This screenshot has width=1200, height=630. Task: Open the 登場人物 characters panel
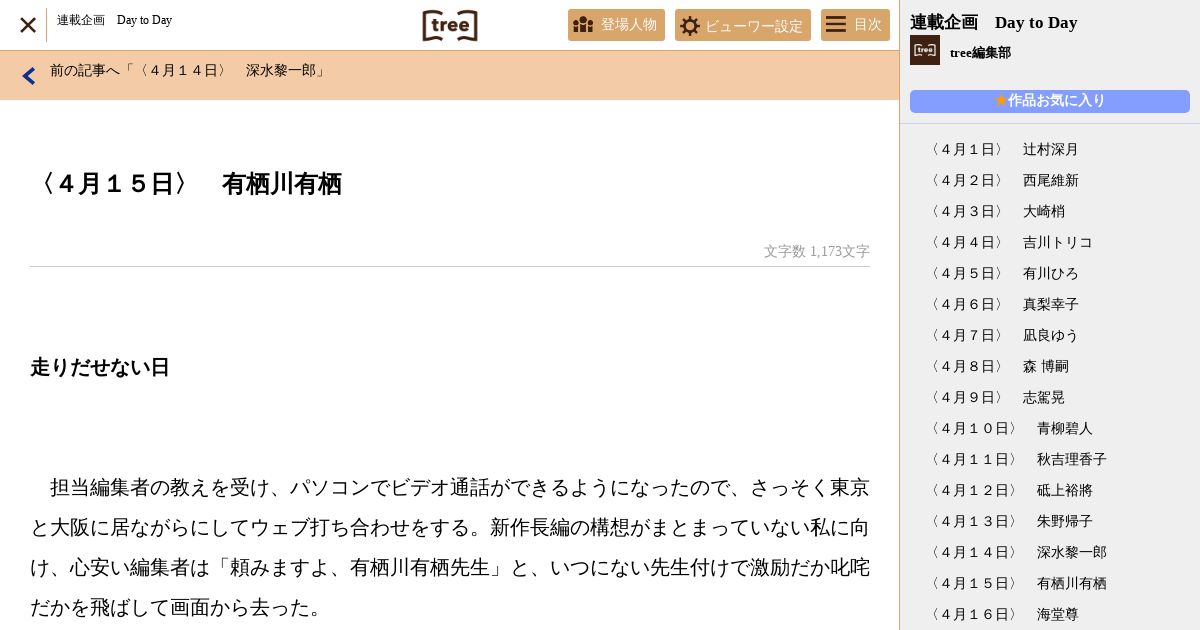(616, 25)
